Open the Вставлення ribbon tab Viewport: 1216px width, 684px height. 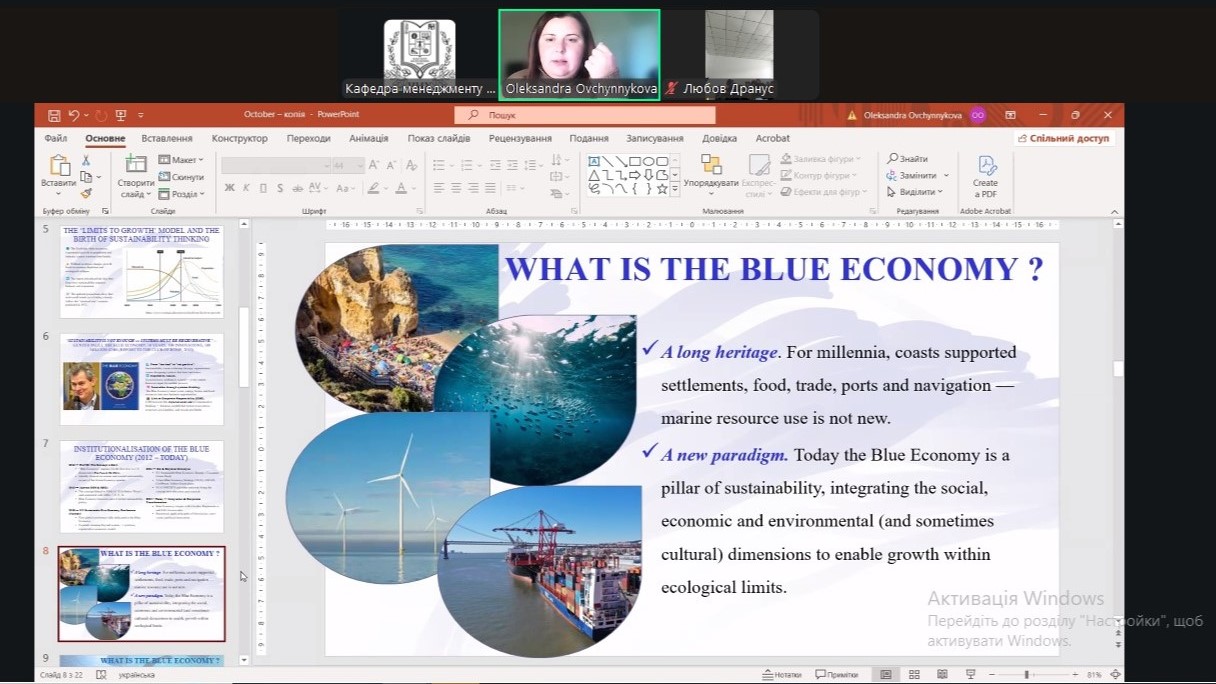tap(167, 139)
